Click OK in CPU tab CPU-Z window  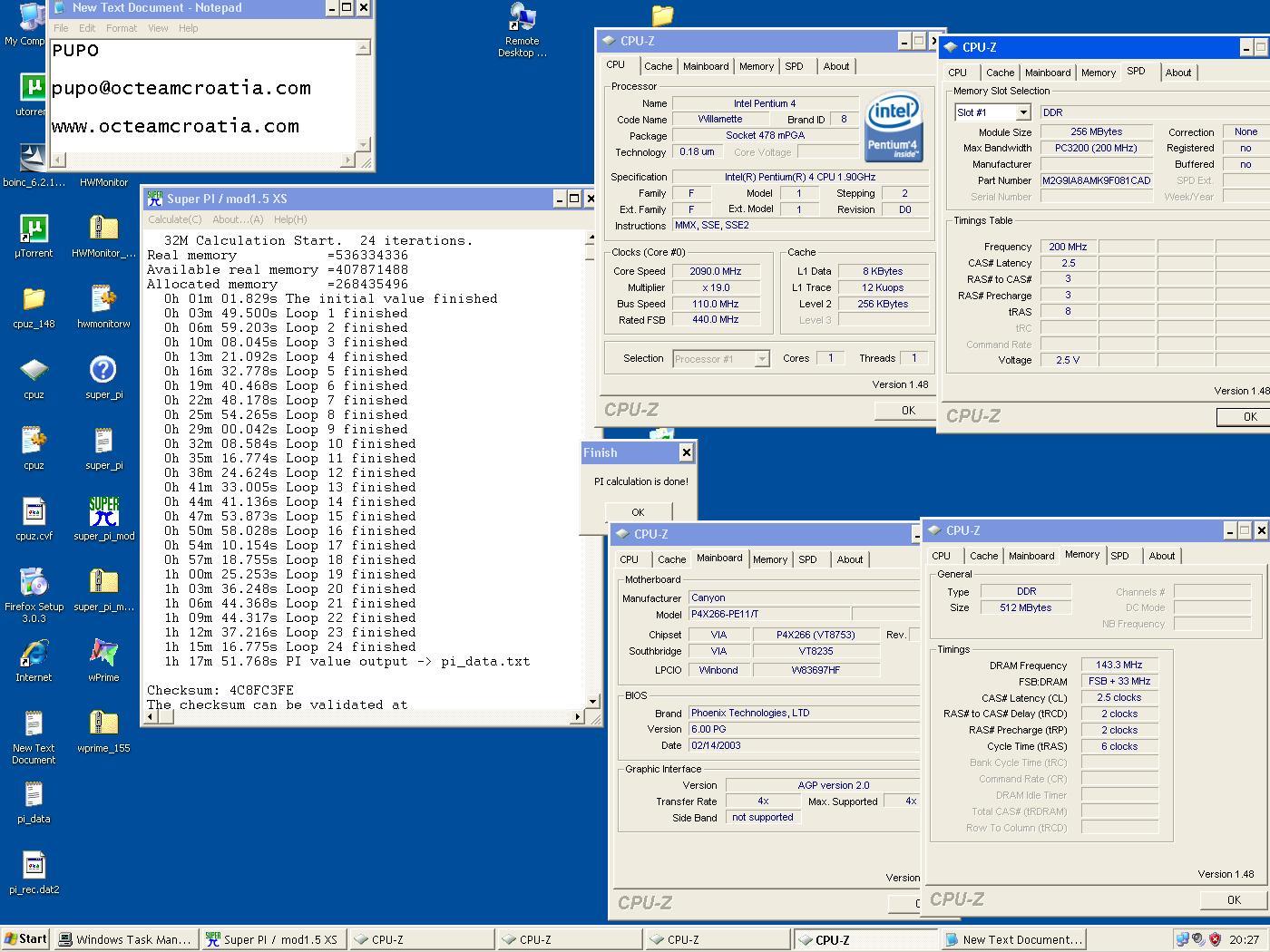pos(907,411)
